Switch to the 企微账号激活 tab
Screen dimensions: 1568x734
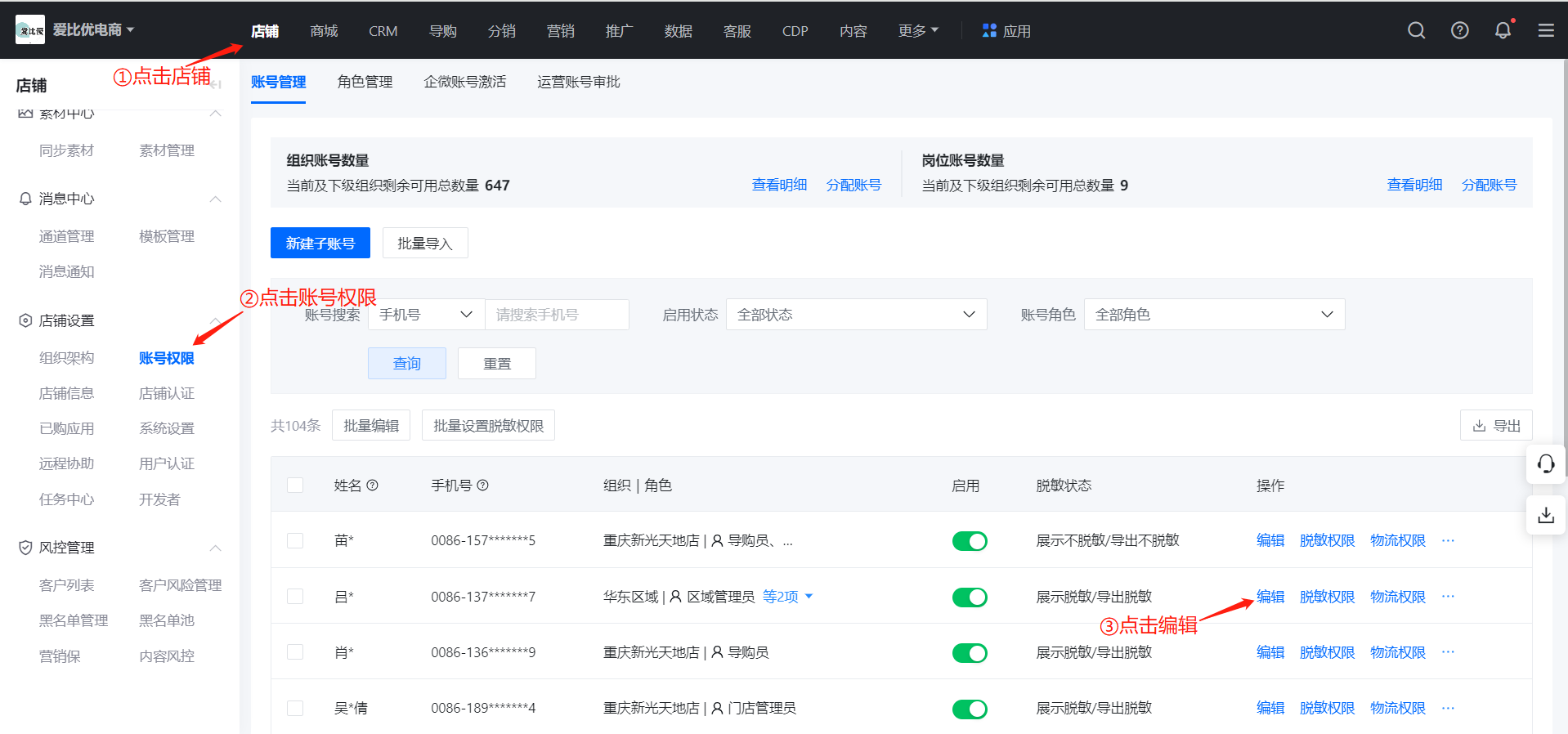pyautogui.click(x=464, y=82)
